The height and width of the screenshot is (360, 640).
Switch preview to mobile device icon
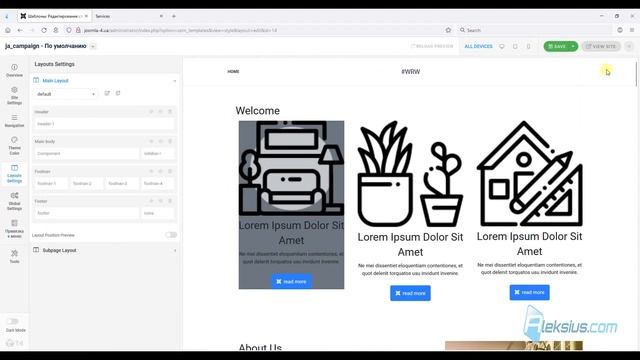click(x=529, y=47)
